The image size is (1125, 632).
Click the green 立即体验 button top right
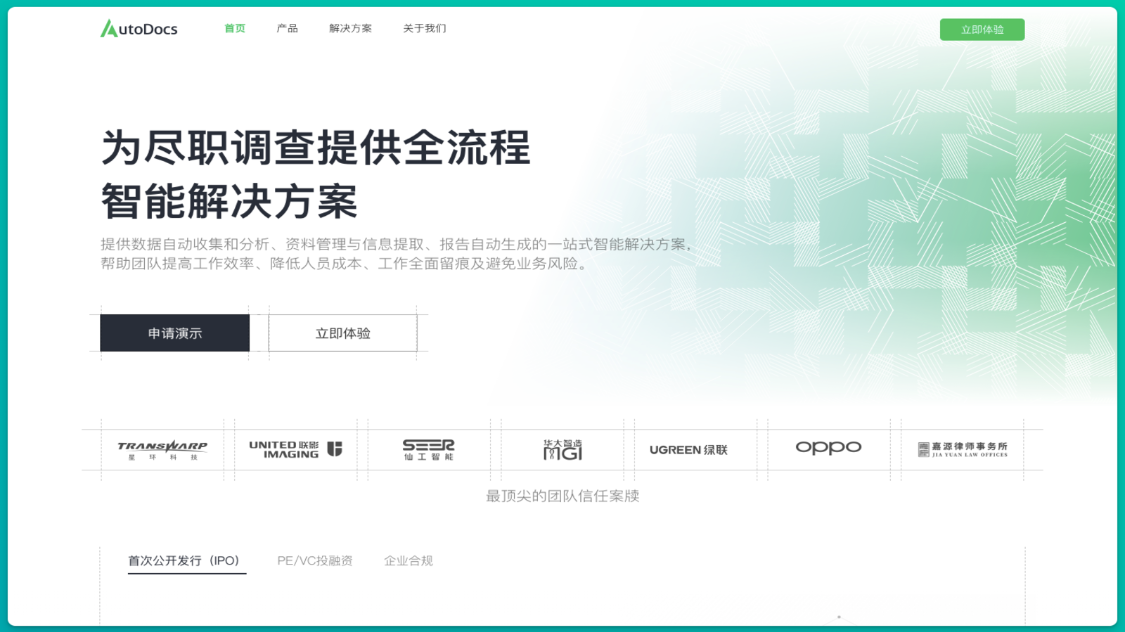pyautogui.click(x=982, y=29)
